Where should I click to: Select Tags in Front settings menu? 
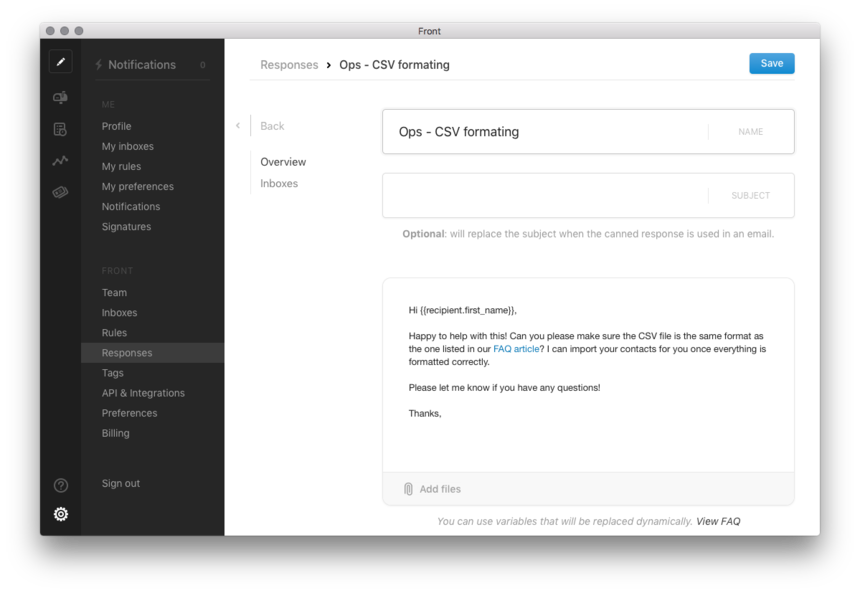coord(112,373)
